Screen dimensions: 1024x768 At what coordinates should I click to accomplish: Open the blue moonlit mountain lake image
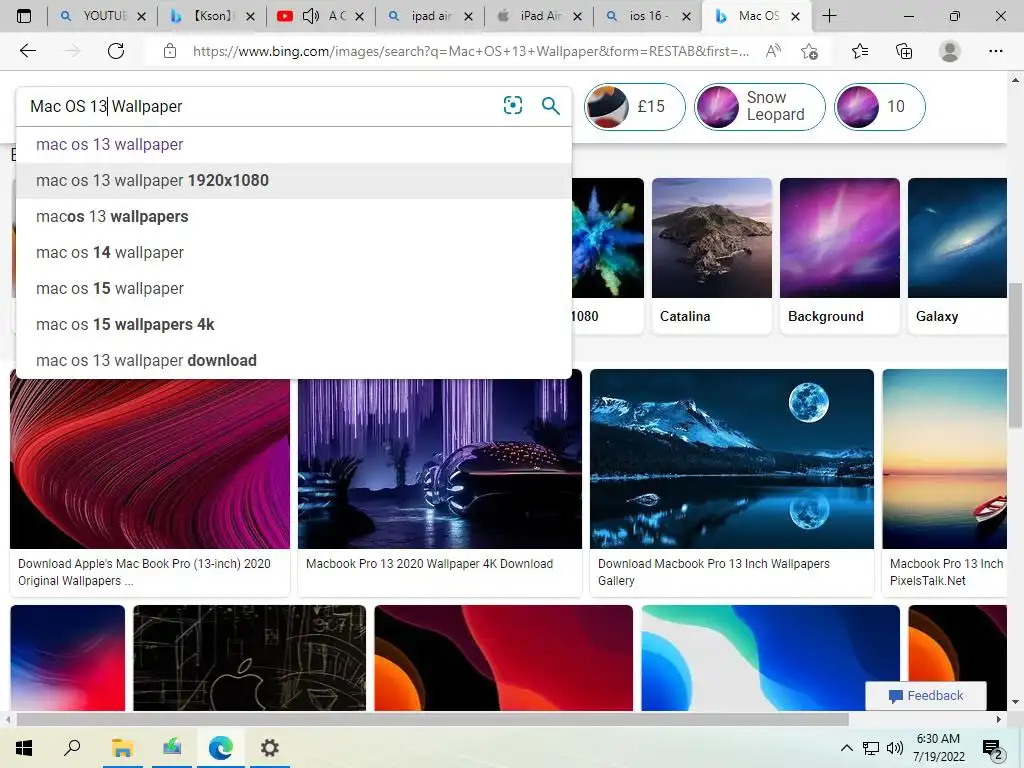pyautogui.click(x=731, y=459)
